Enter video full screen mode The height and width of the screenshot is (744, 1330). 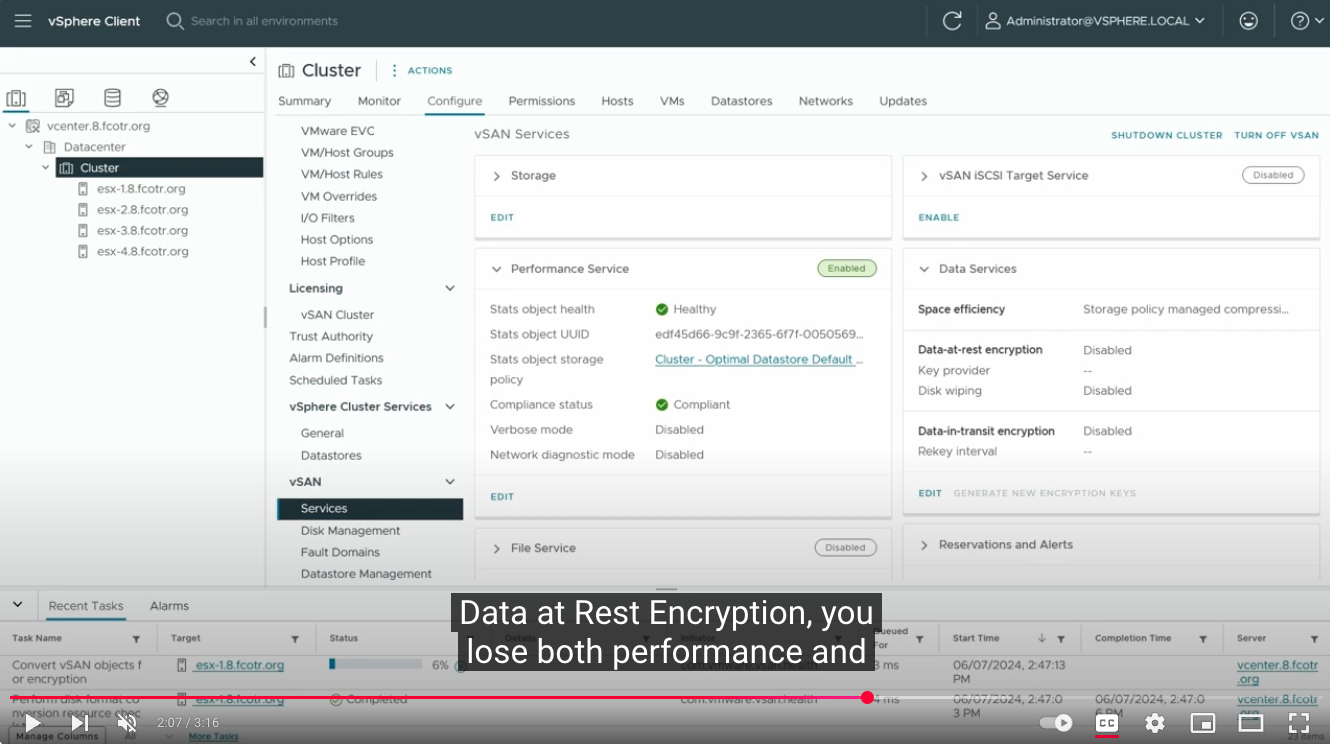pos(1299,723)
